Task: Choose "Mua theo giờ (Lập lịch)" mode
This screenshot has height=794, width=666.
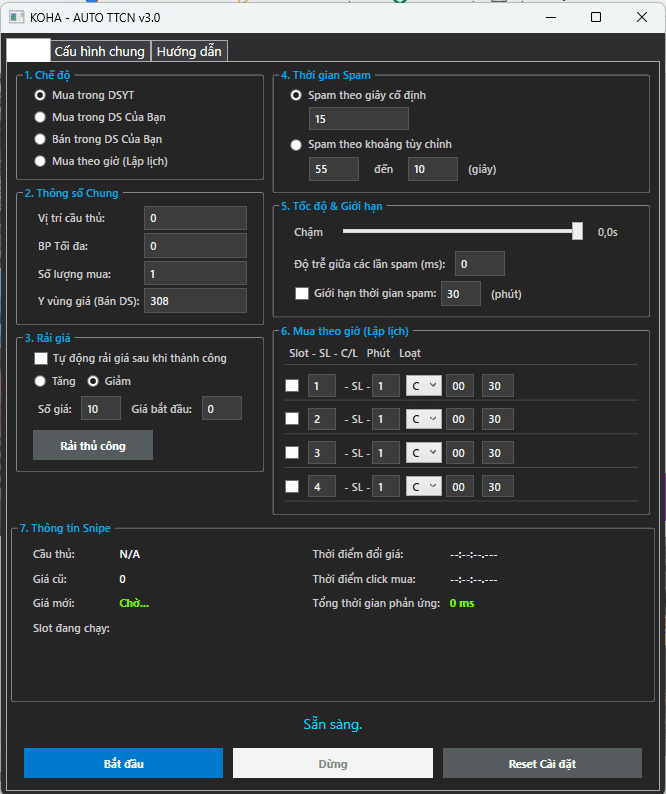Action: click(x=40, y=160)
